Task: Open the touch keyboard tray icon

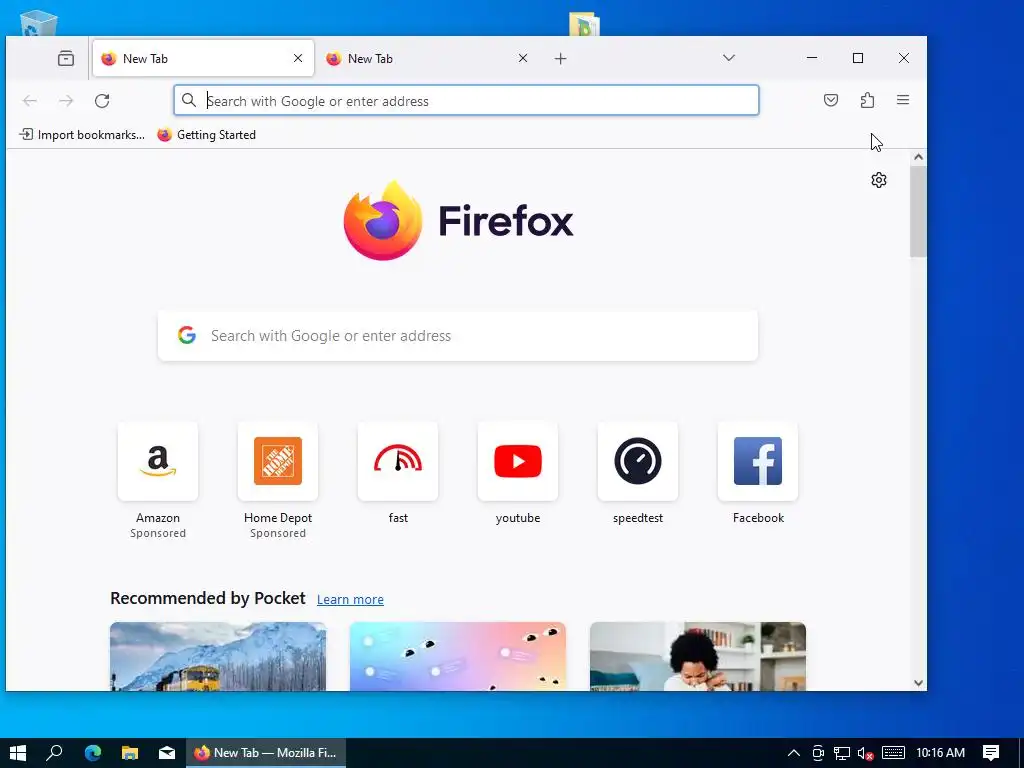Action: point(893,753)
